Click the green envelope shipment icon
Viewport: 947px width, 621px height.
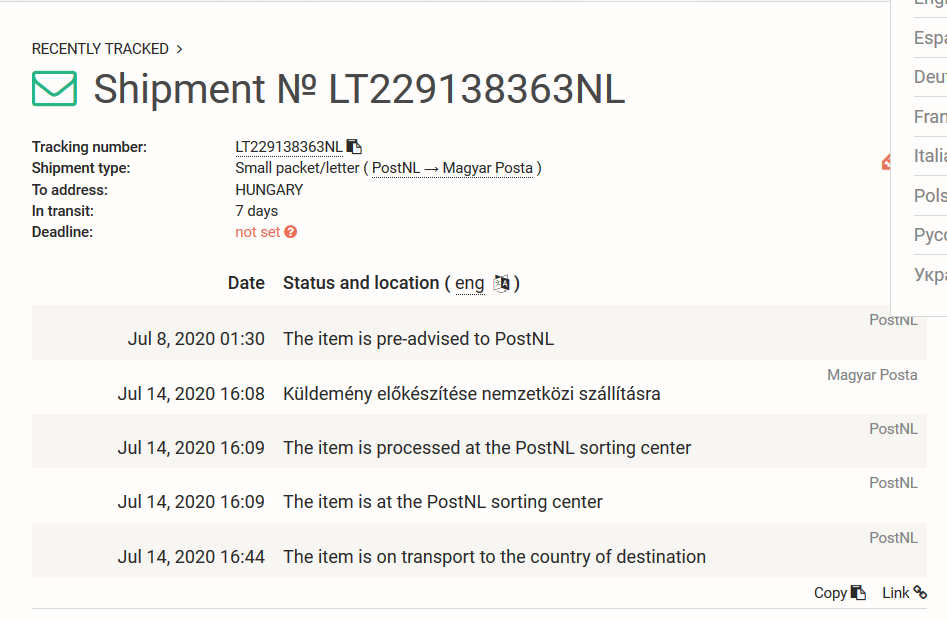pyautogui.click(x=54, y=89)
